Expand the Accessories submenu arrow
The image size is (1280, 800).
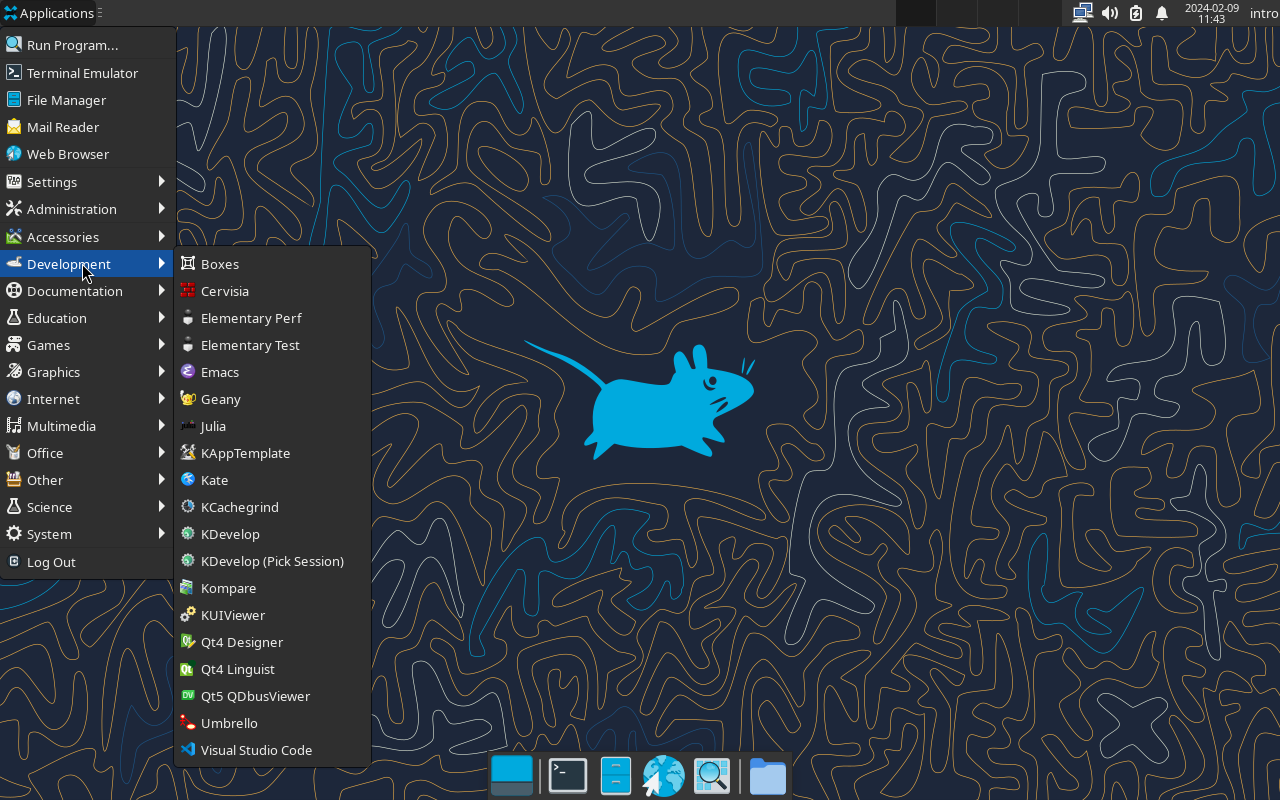[x=161, y=236]
